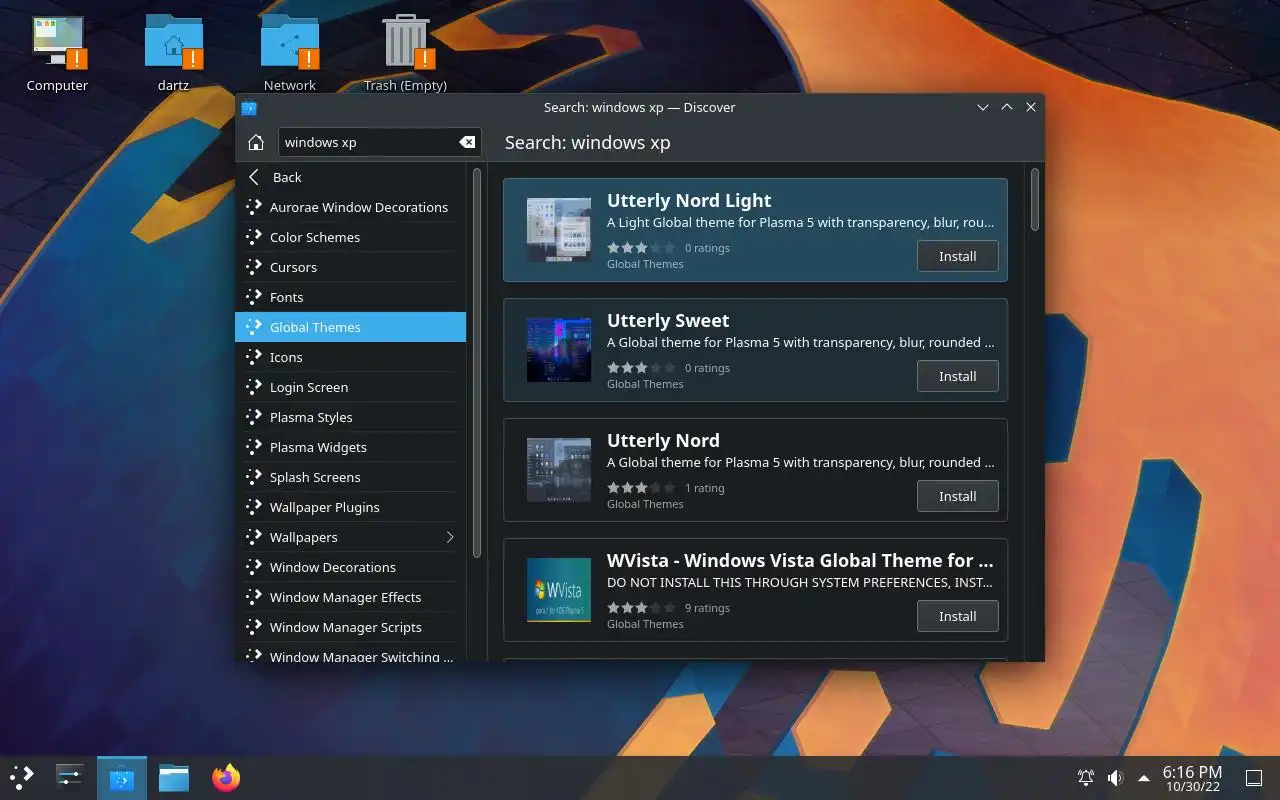Open System Settings from taskbar

pos(69,777)
